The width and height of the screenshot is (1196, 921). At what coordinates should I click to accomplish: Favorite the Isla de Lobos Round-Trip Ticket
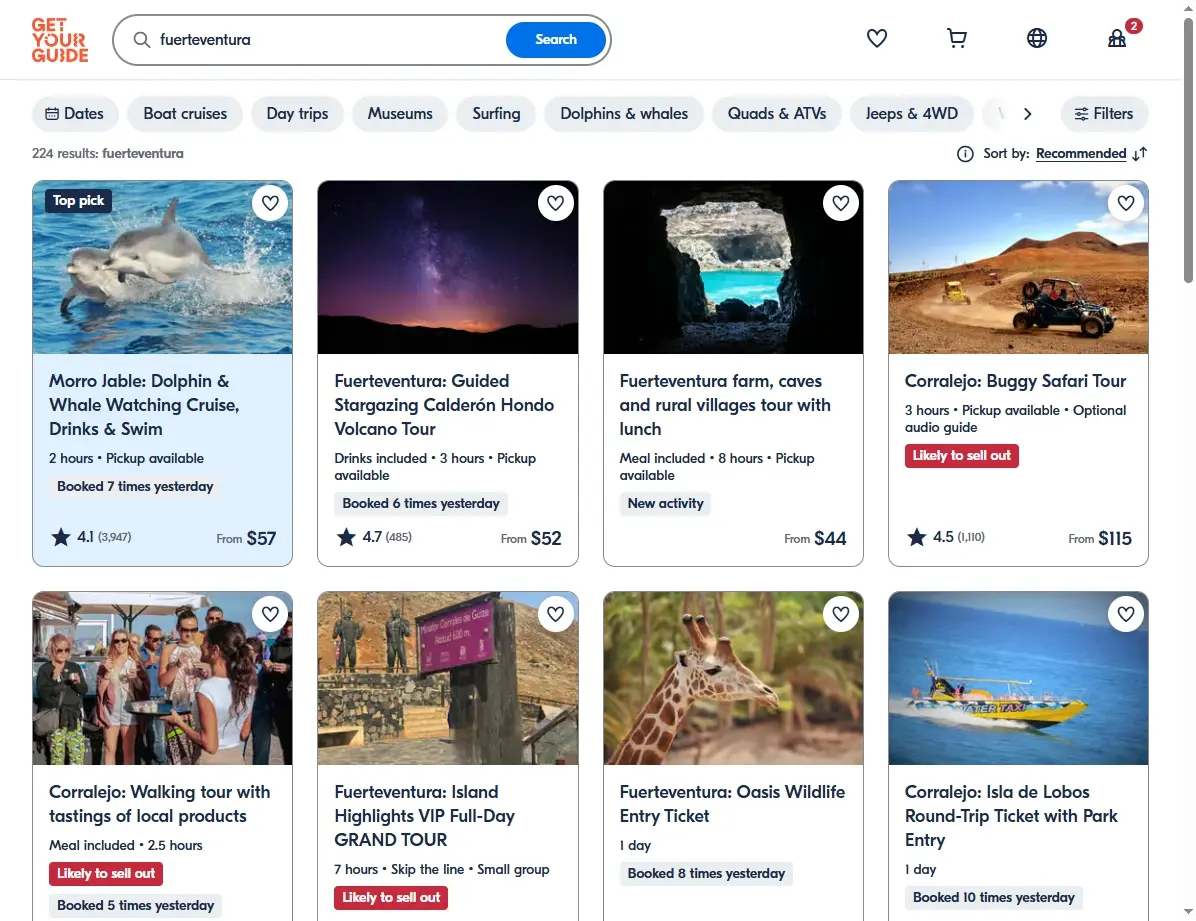[x=1126, y=613]
